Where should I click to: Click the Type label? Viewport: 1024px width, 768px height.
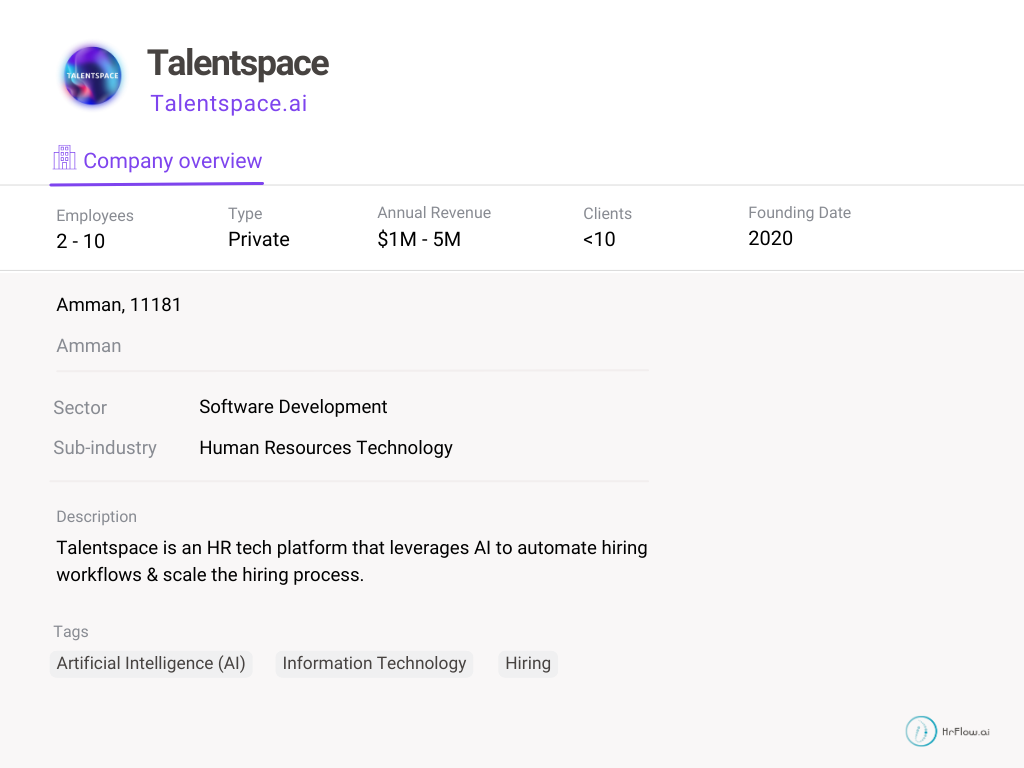245,214
